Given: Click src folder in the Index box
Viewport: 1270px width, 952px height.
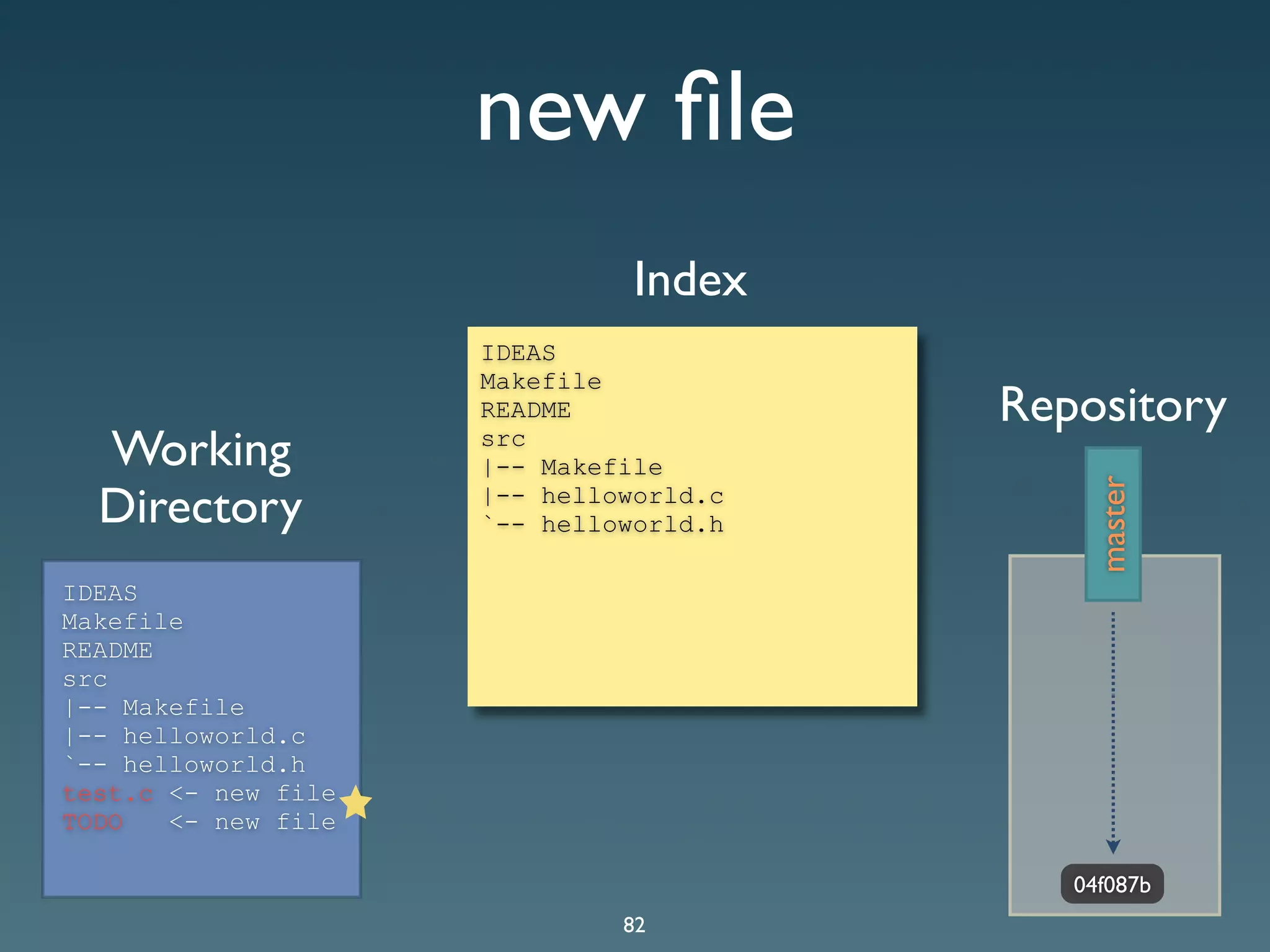Looking at the screenshot, I should click(503, 439).
